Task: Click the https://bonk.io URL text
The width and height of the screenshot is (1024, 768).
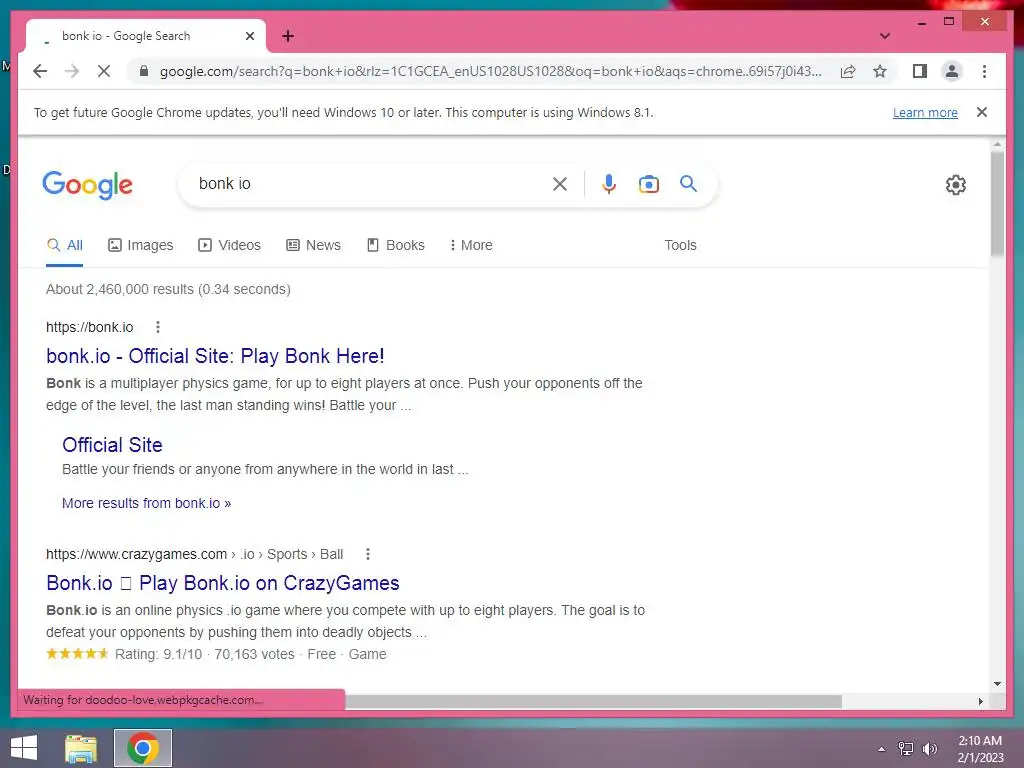Action: coord(89,327)
